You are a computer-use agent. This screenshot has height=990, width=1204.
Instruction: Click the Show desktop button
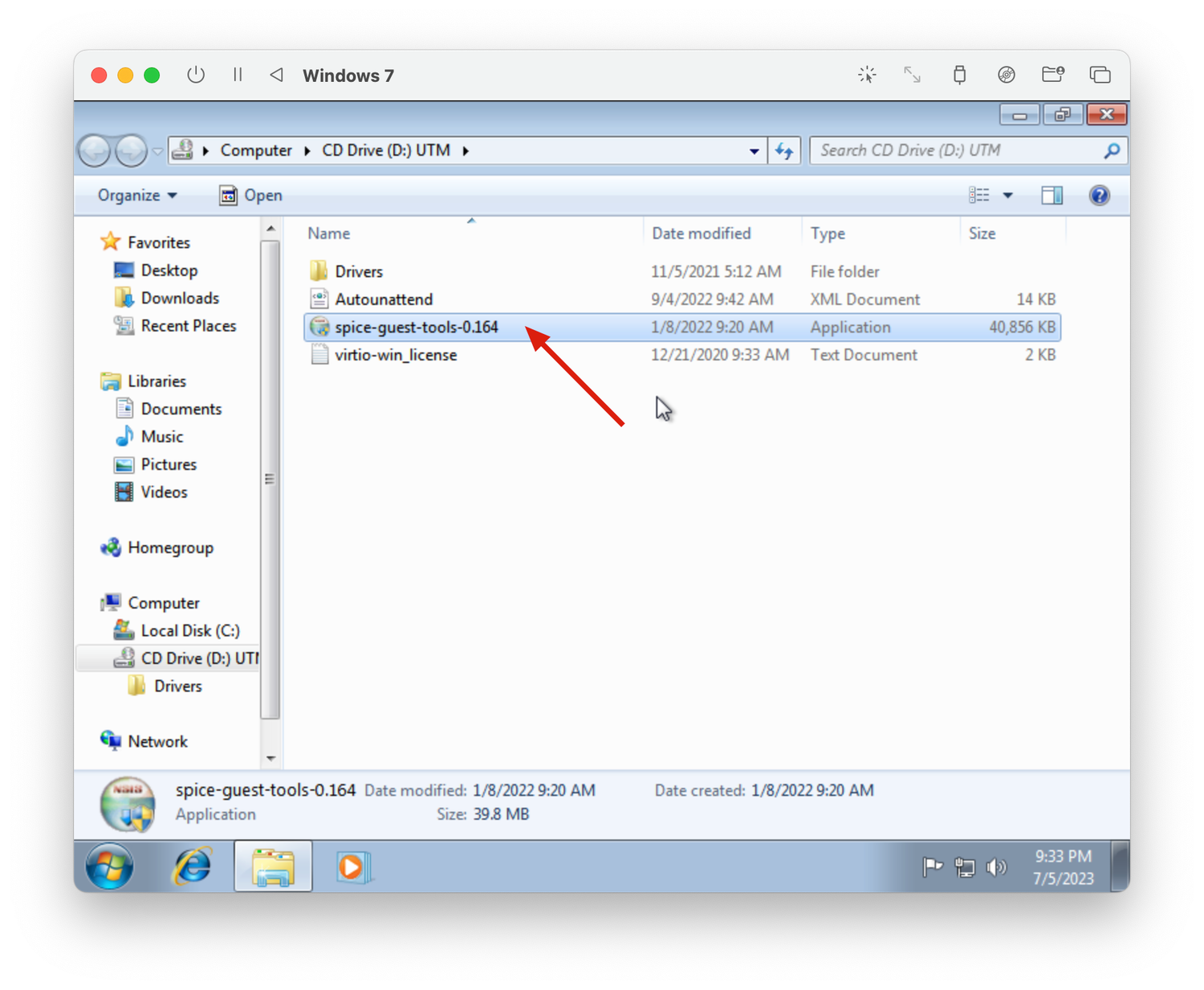1121,867
